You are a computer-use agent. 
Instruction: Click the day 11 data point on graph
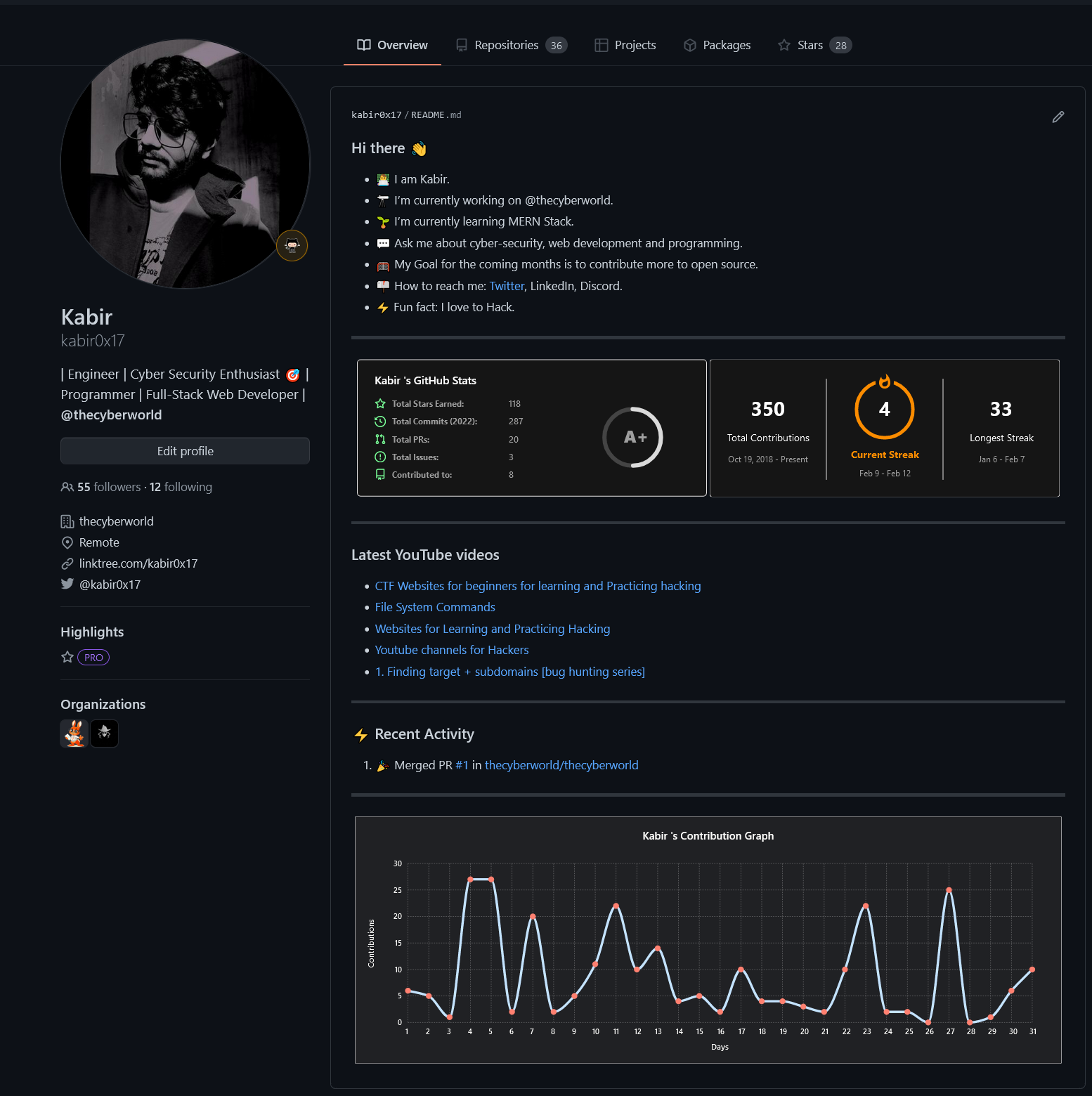tap(616, 906)
